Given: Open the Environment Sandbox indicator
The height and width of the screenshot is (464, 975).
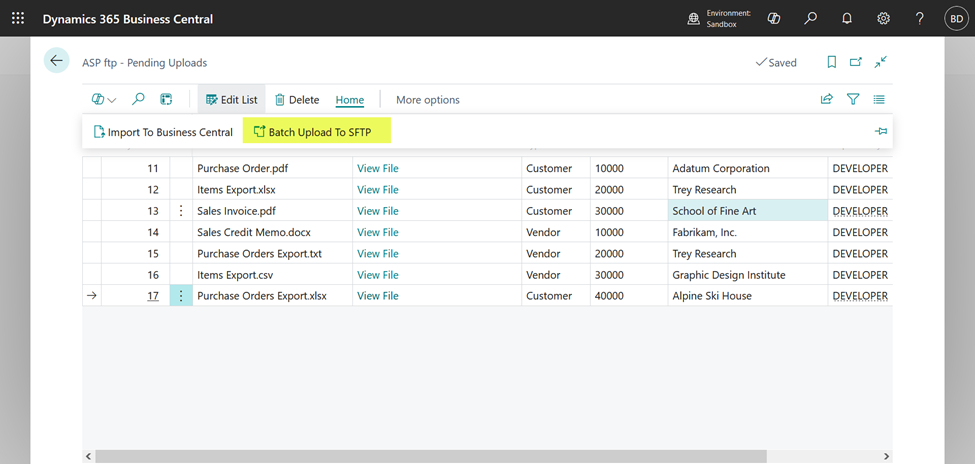Looking at the screenshot, I should tap(719, 19).
